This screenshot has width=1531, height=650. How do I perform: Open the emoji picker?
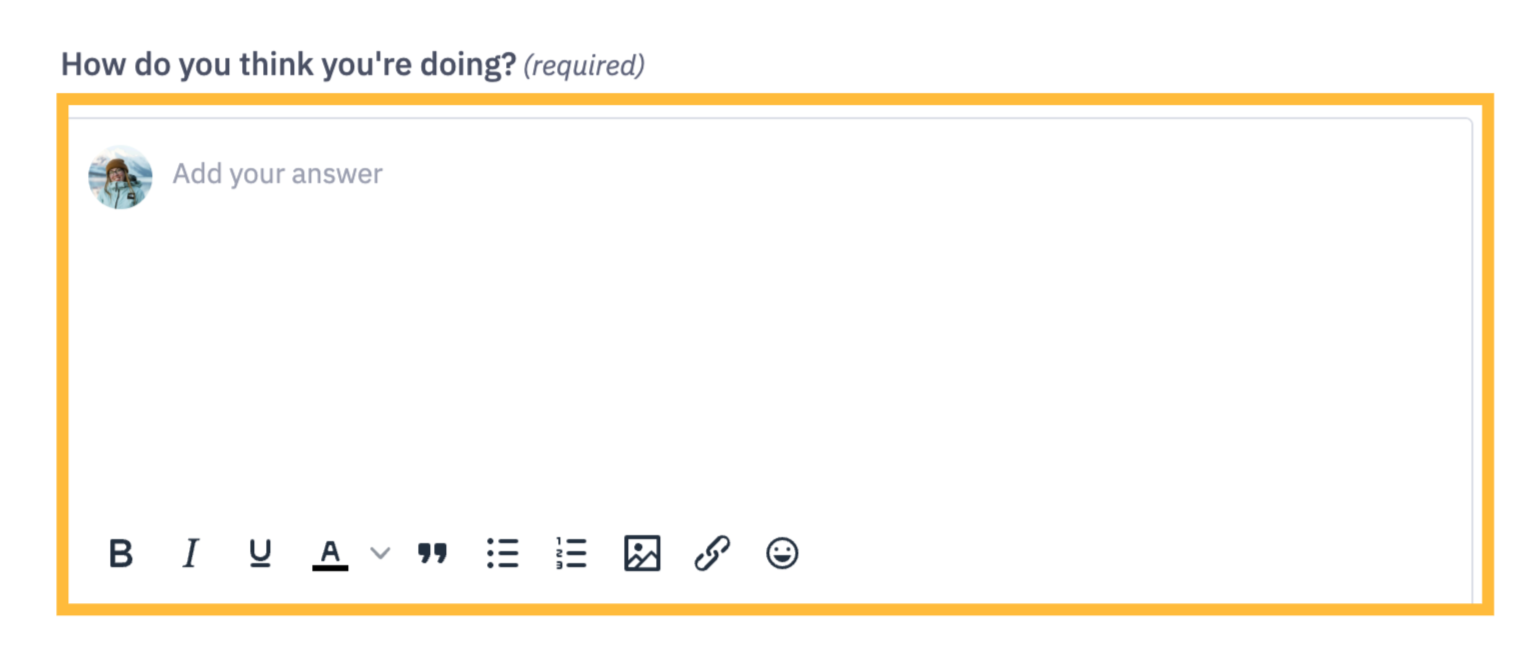[782, 553]
